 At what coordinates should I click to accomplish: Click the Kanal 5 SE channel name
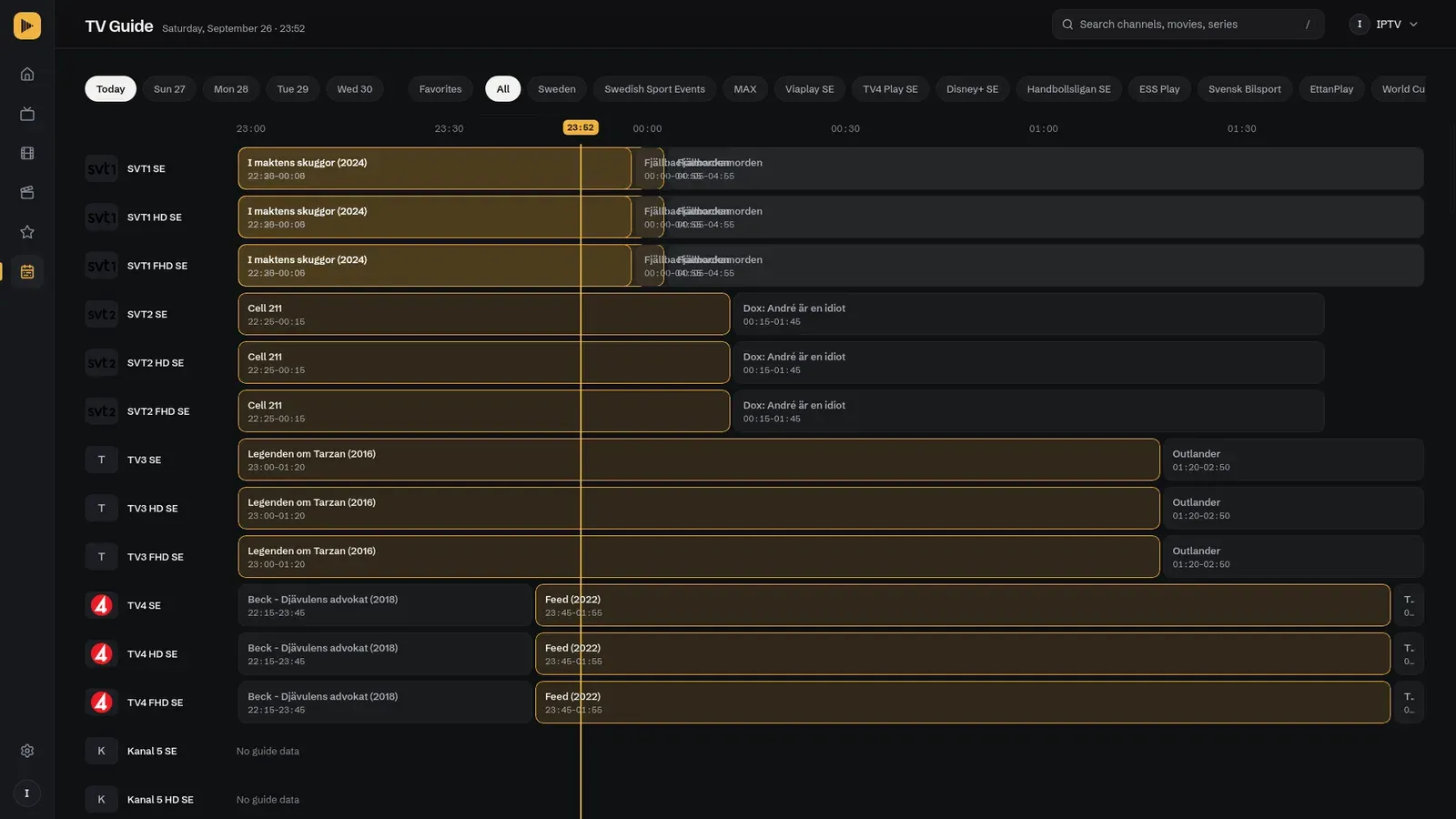152,752
